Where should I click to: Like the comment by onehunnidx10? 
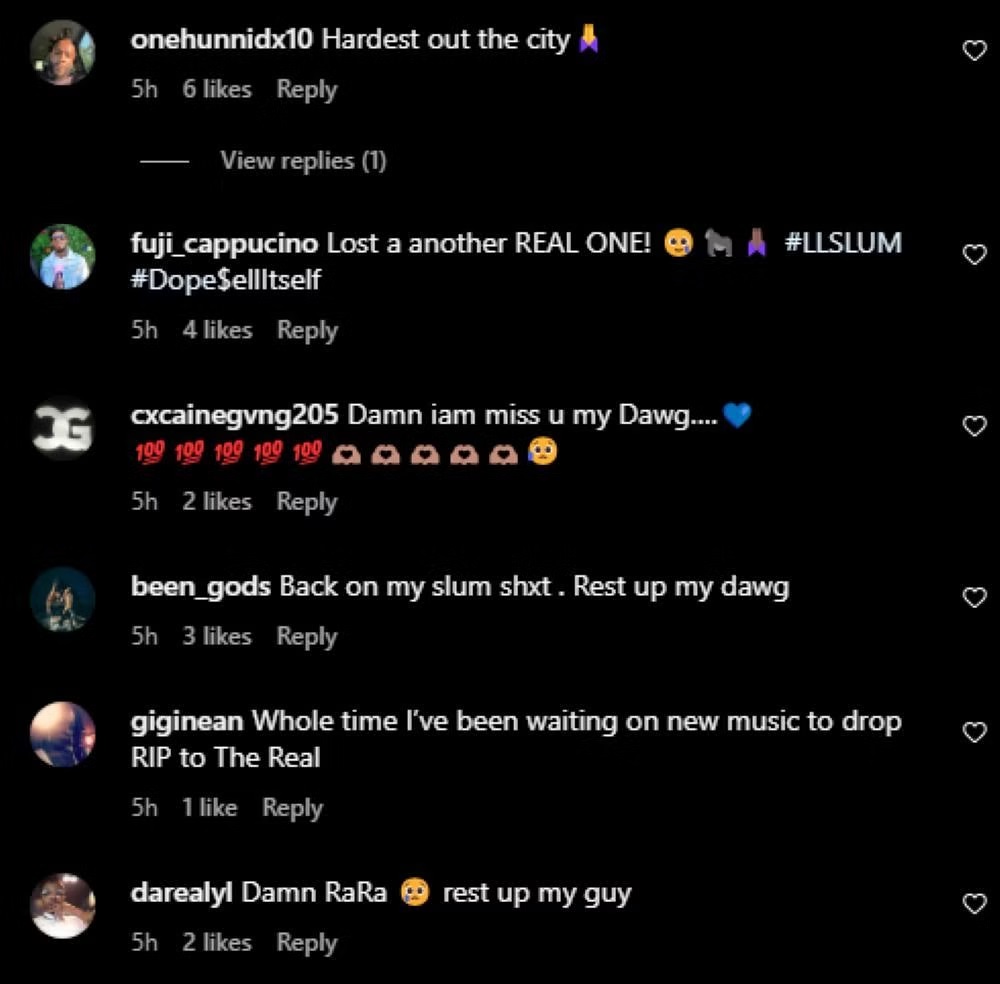pos(974,50)
